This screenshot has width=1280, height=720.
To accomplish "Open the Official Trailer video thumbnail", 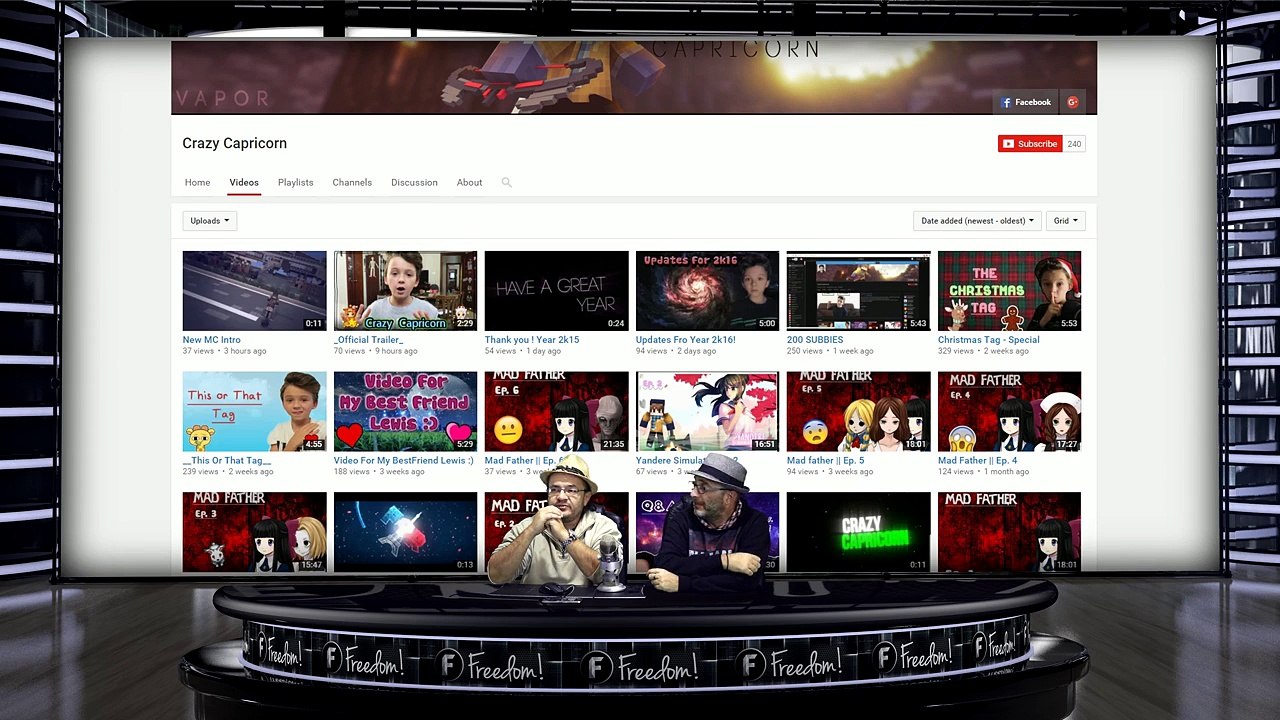I will tap(405, 291).
